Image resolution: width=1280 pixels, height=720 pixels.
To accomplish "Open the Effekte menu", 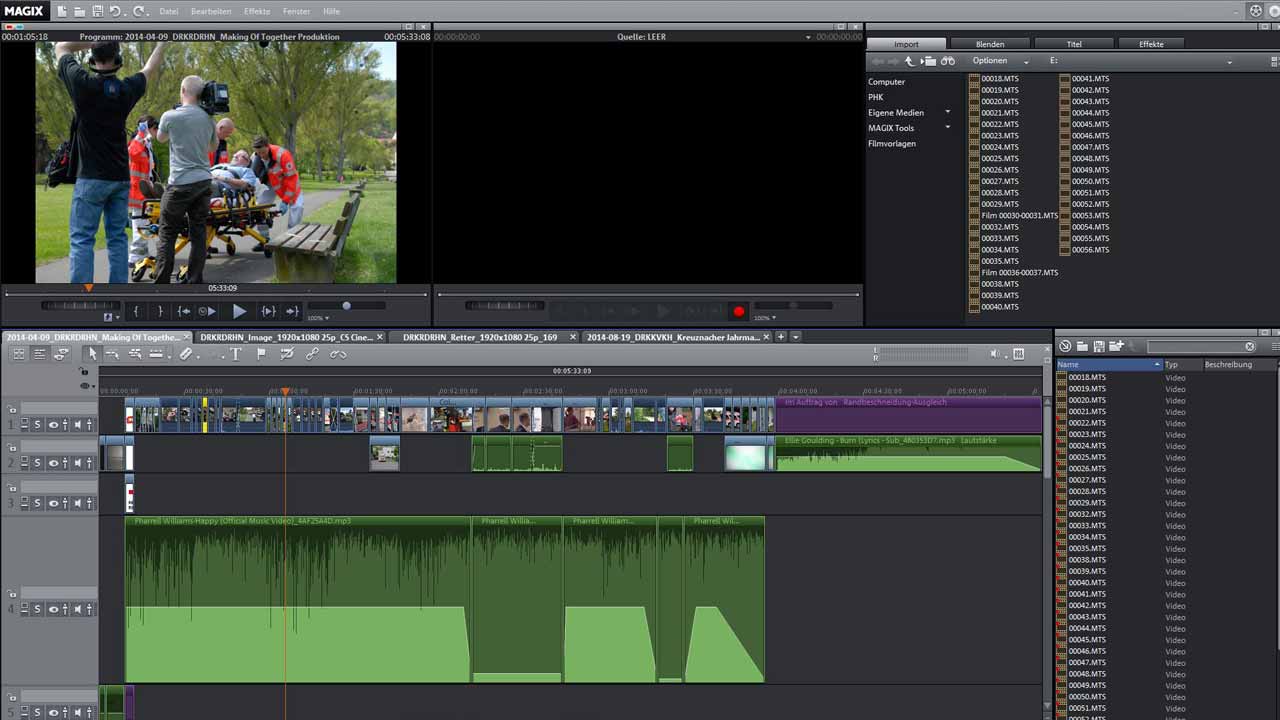I will tap(257, 11).
